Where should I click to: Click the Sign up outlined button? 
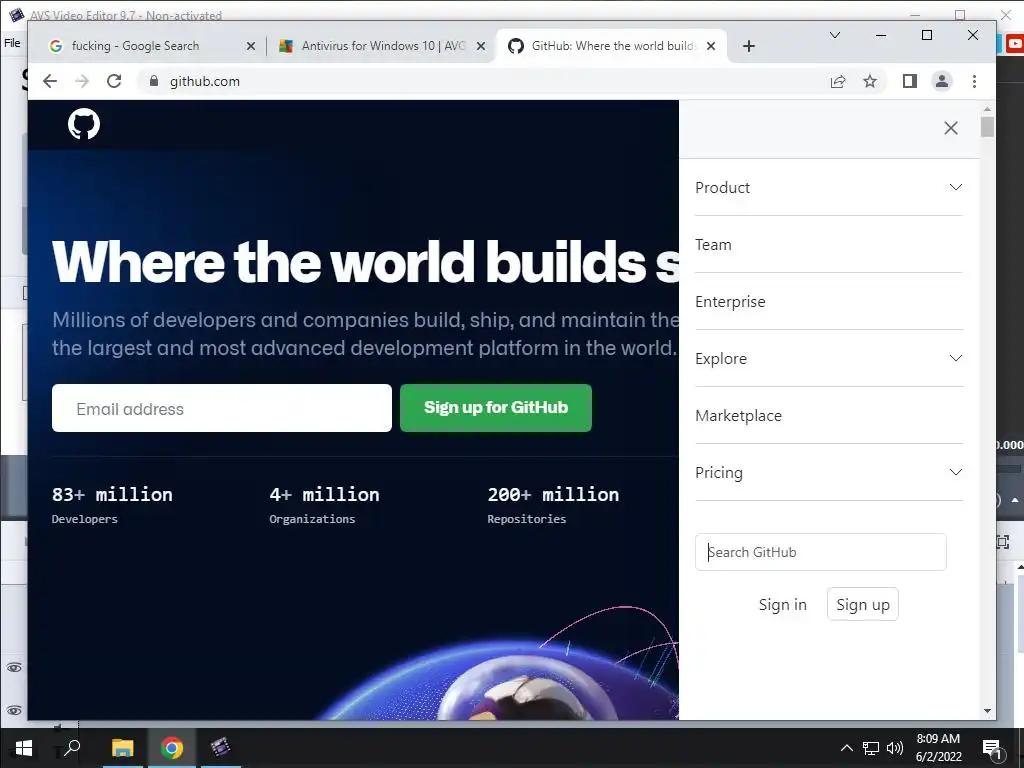[863, 604]
